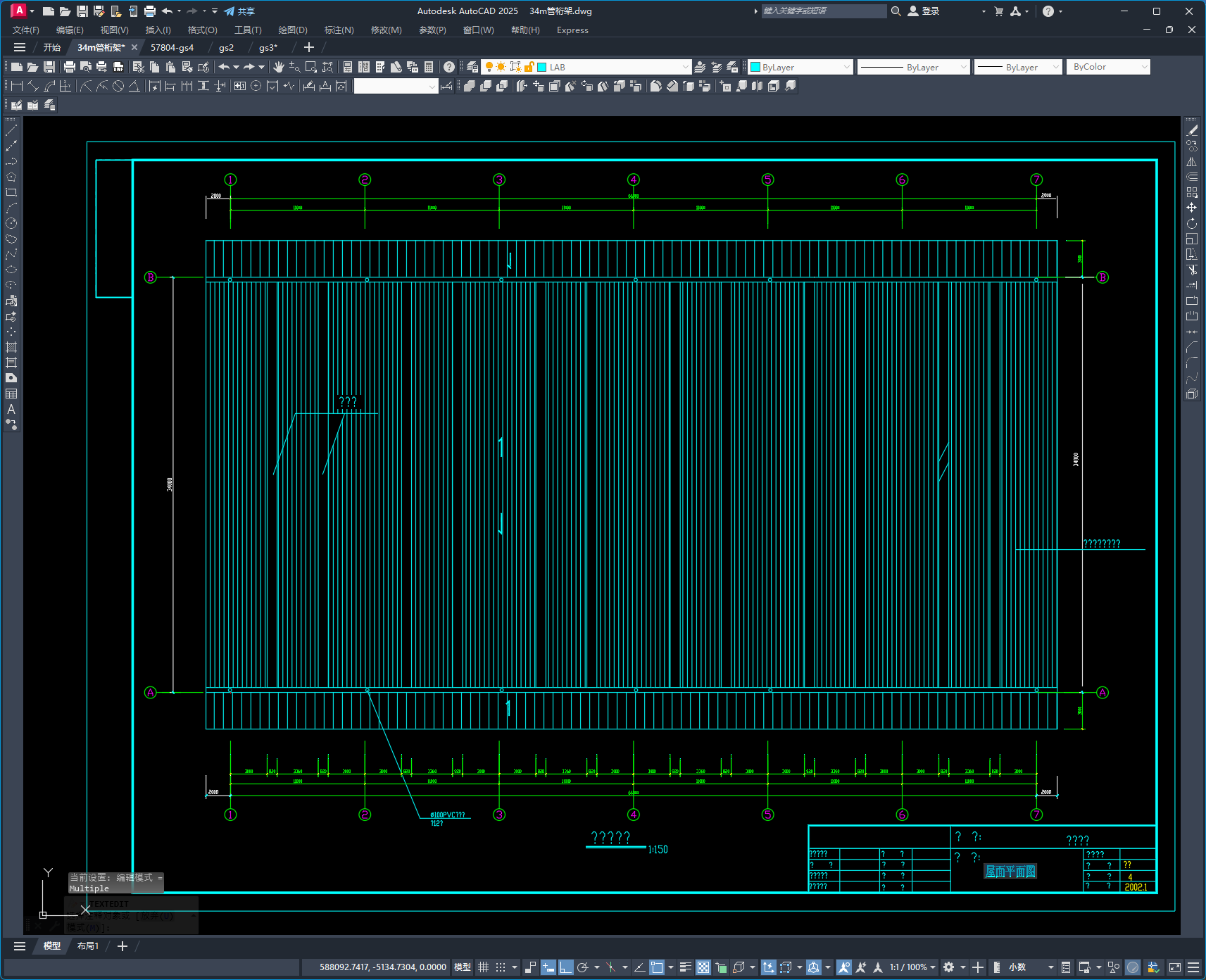The image size is (1206, 980).
Task: Click the 登录 sign-in button
Action: point(924,11)
